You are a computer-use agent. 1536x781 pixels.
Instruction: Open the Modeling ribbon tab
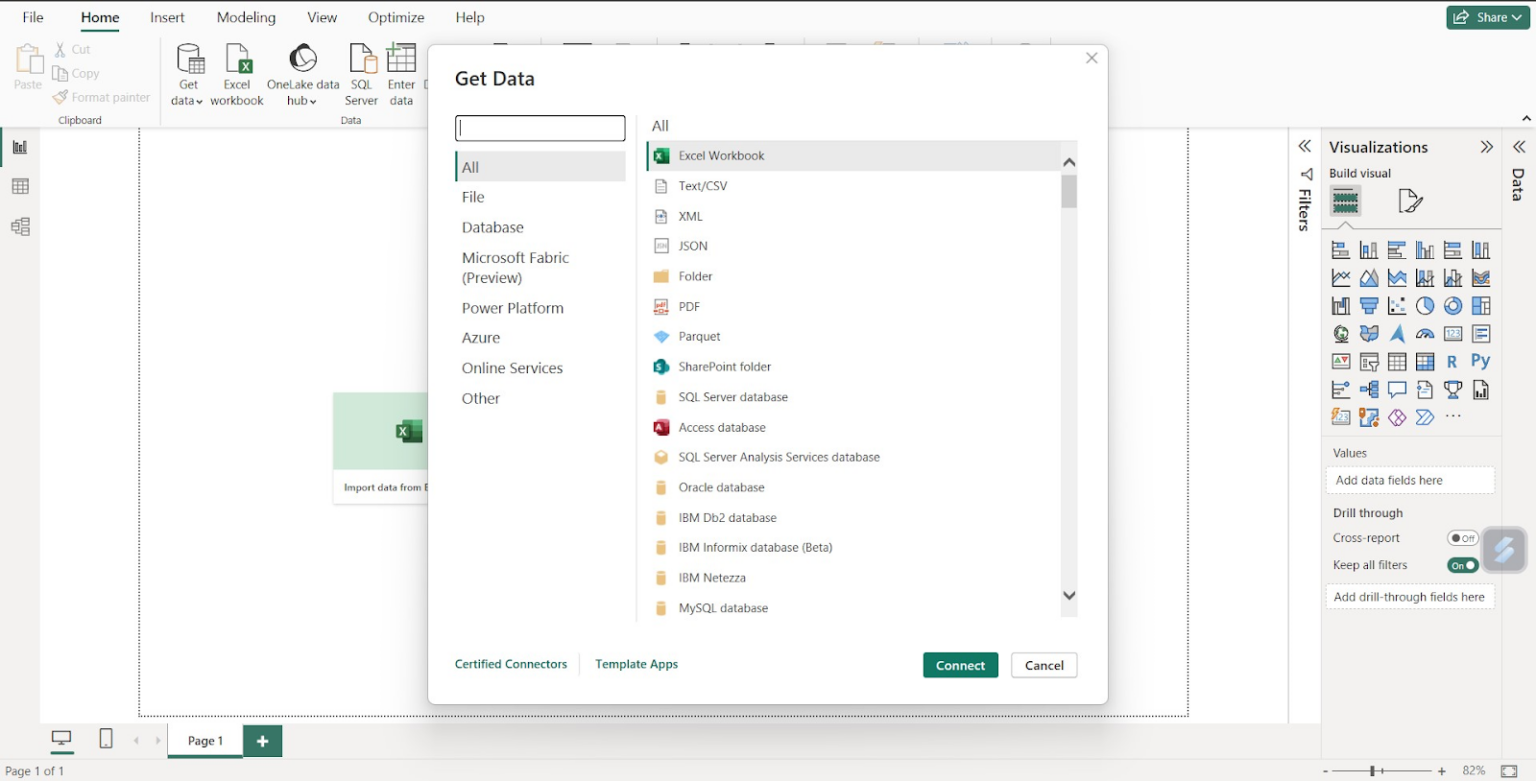(246, 17)
